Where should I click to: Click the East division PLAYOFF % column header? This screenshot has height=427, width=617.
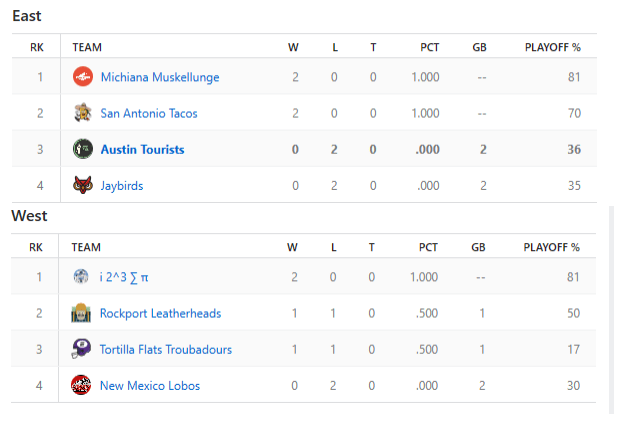(552, 47)
